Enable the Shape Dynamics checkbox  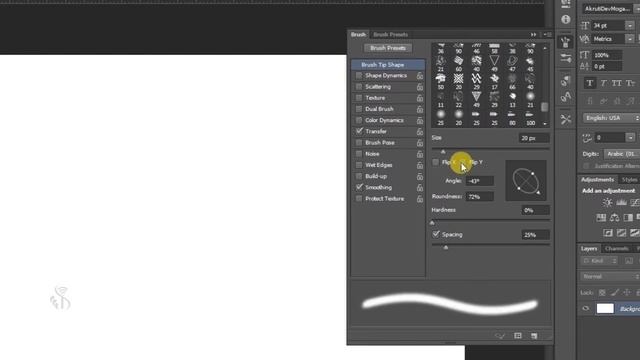[x=359, y=76]
